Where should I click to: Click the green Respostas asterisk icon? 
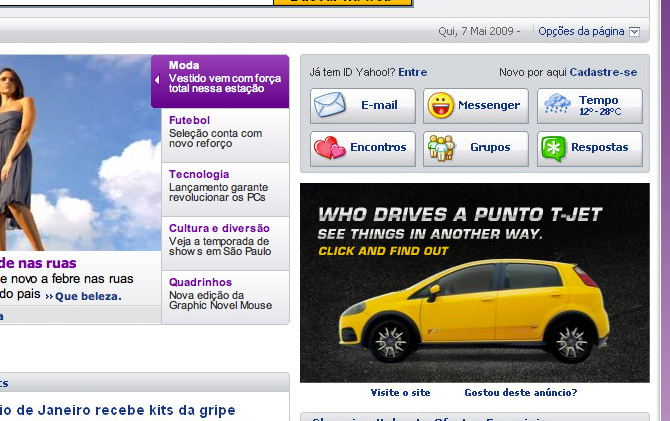(553, 148)
